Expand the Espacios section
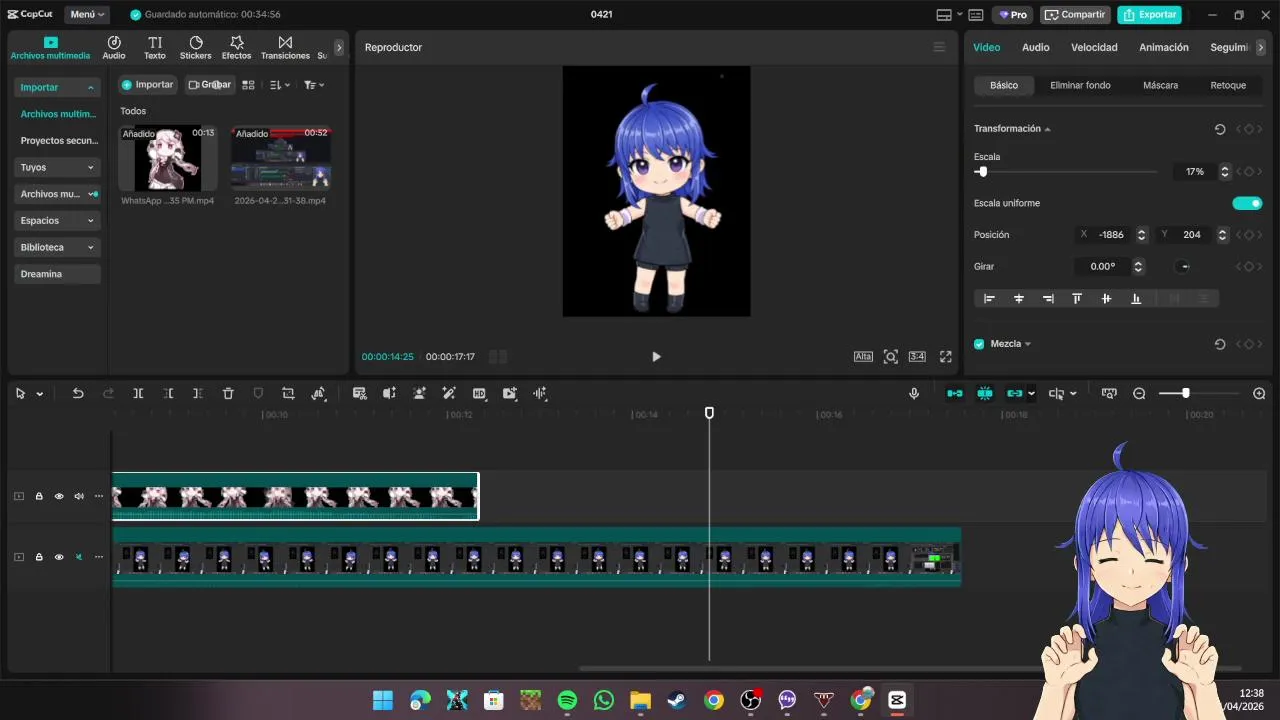Screen dimensions: 1280x720 (57, 220)
